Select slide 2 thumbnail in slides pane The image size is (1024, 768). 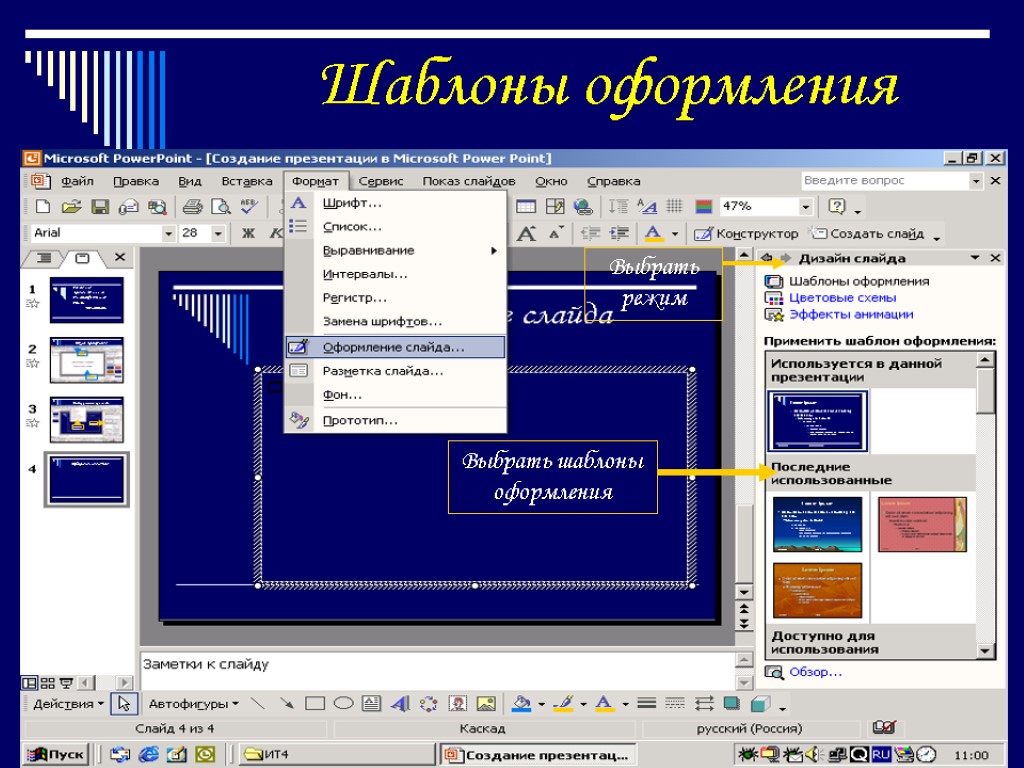tap(87, 360)
